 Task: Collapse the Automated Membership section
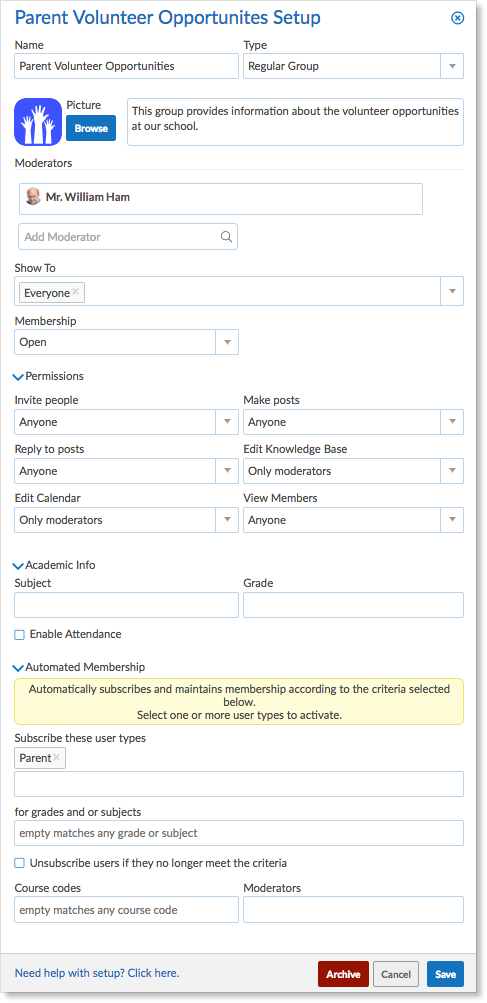[19, 667]
